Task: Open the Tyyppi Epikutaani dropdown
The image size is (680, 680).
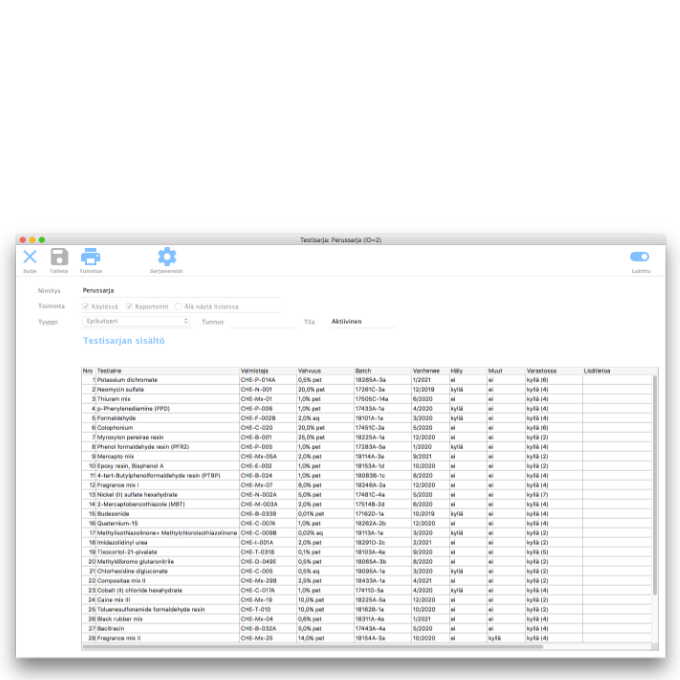Action: pyautogui.click(x=136, y=321)
